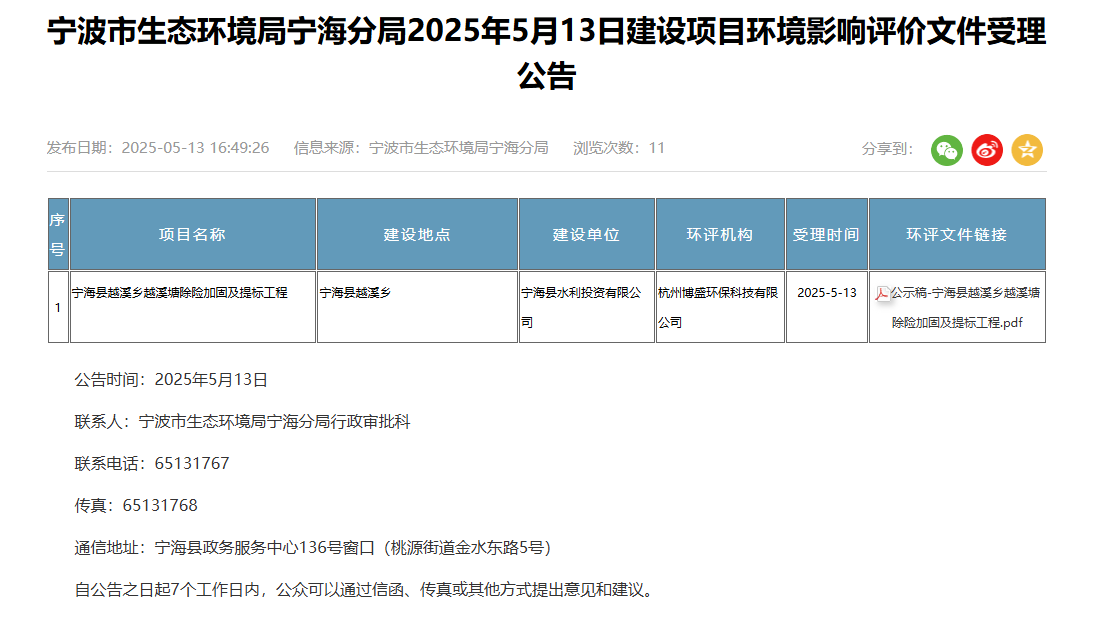1101x631 pixels.
Task: Click the 联系人 line
Action: 242,422
